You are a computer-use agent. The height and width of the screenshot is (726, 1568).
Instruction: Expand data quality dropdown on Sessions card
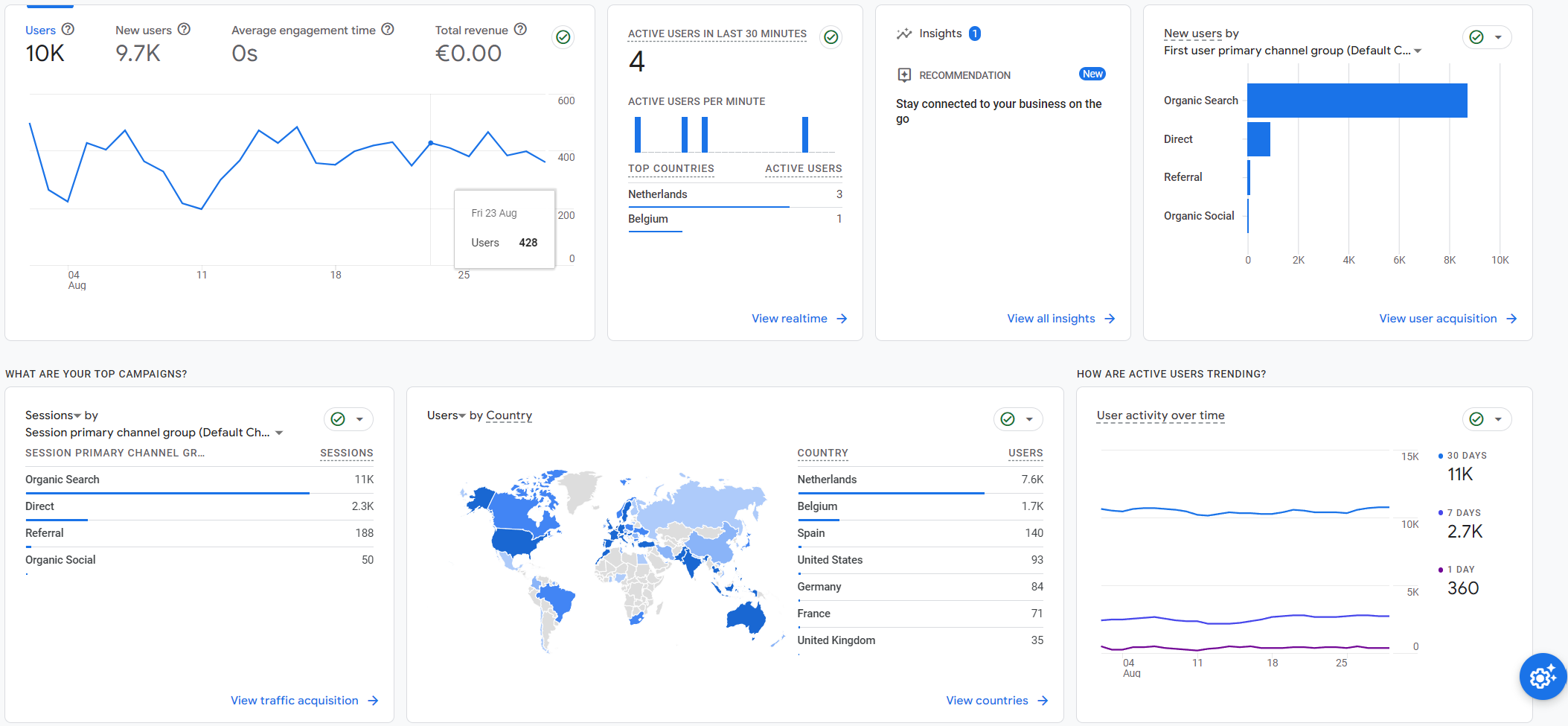[359, 419]
